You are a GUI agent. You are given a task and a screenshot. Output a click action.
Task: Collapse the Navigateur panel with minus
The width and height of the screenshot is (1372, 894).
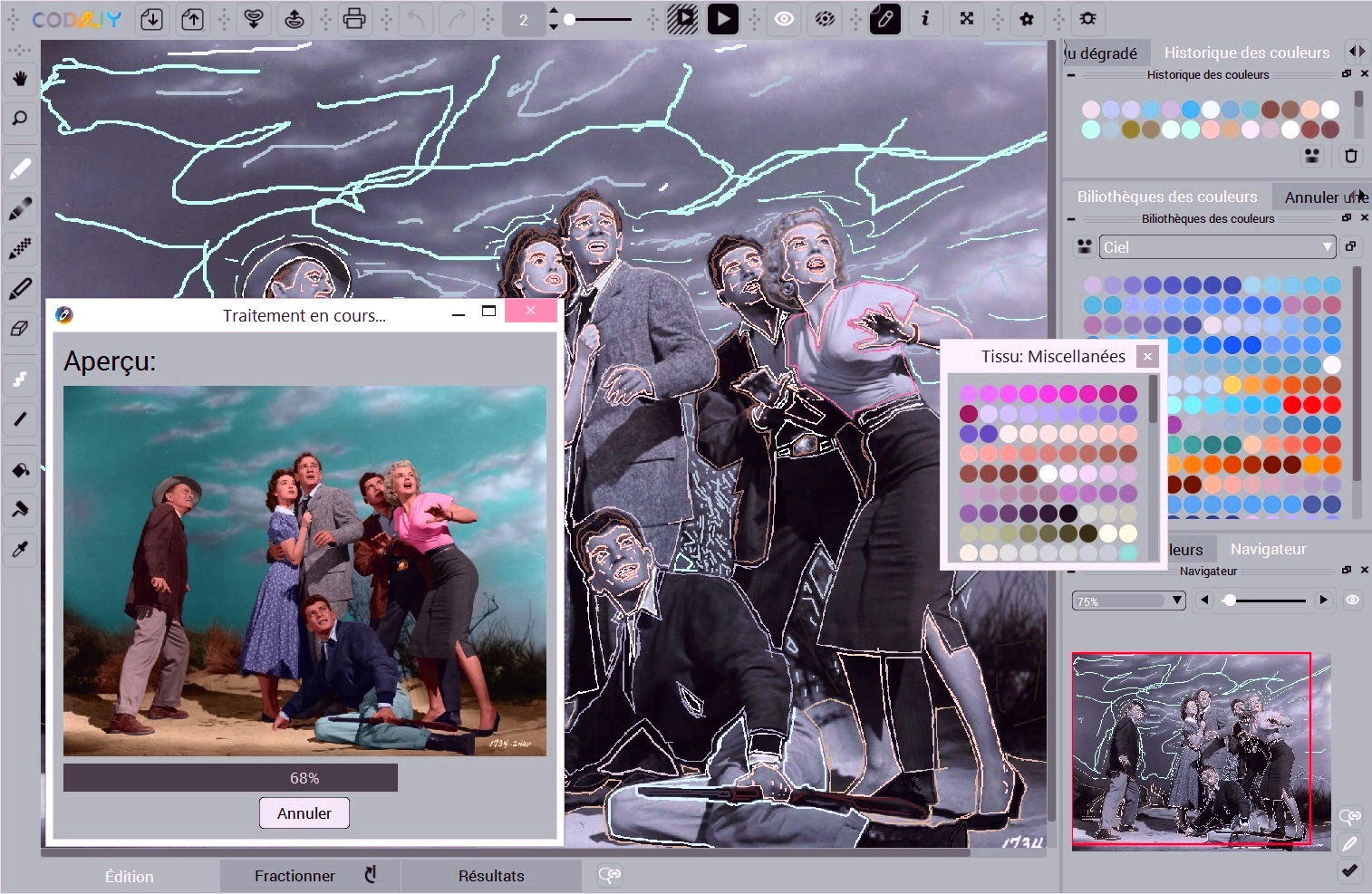point(1071,571)
